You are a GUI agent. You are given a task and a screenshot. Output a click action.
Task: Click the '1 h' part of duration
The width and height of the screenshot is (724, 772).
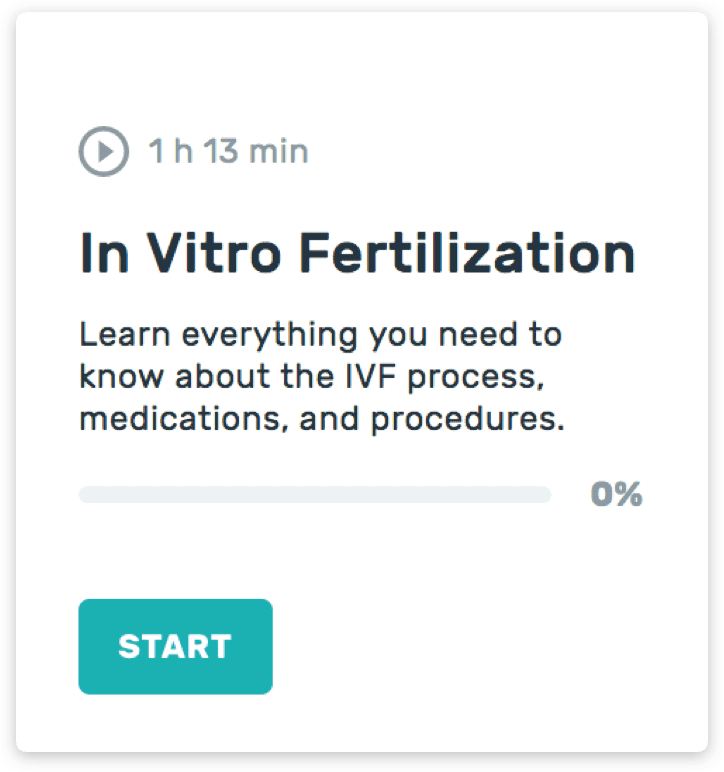(170, 151)
